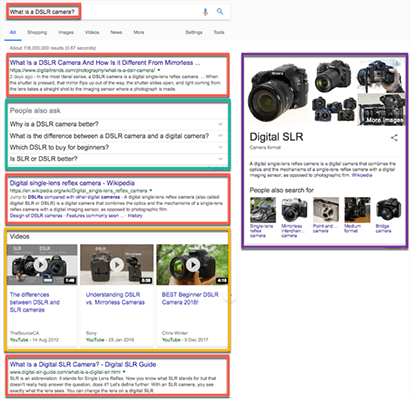Follow the 'Design of DSLR cameras' sitelink
410x400 pixels.
coord(36,216)
